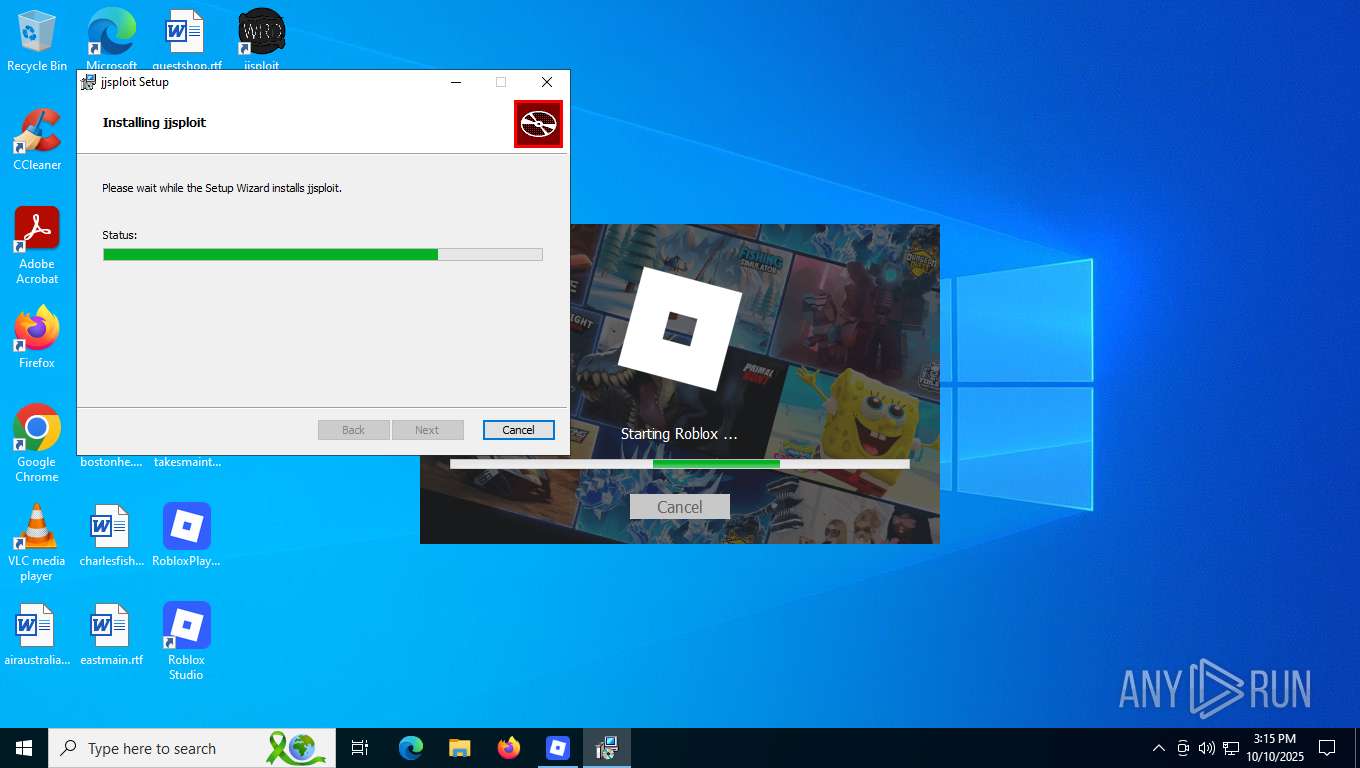The height and width of the screenshot is (768, 1360).
Task: Click the jjsploit install progress bar
Action: pos(323,255)
